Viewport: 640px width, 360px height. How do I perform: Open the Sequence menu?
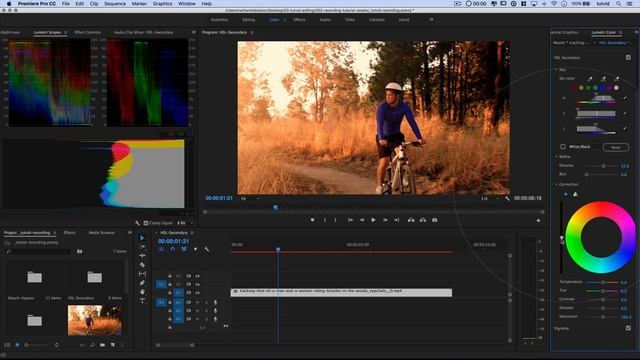click(x=115, y=4)
